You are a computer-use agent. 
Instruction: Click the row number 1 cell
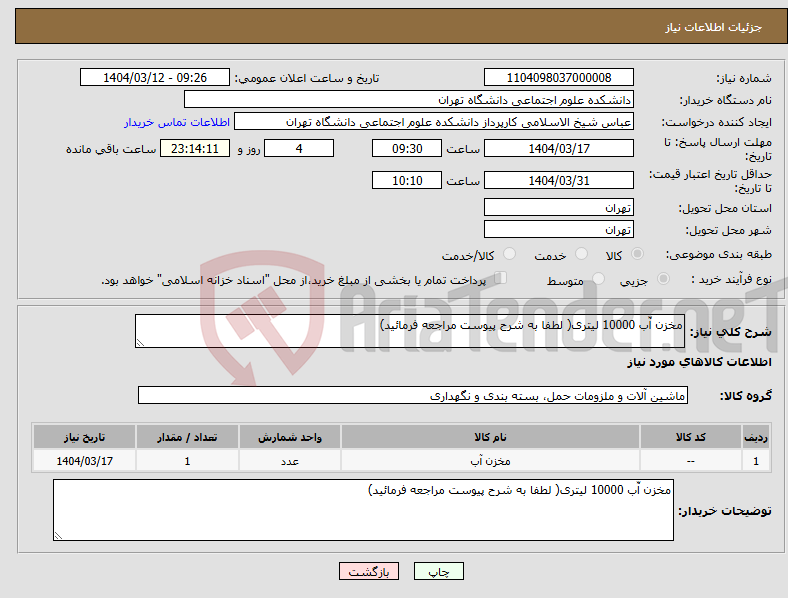tap(756, 460)
